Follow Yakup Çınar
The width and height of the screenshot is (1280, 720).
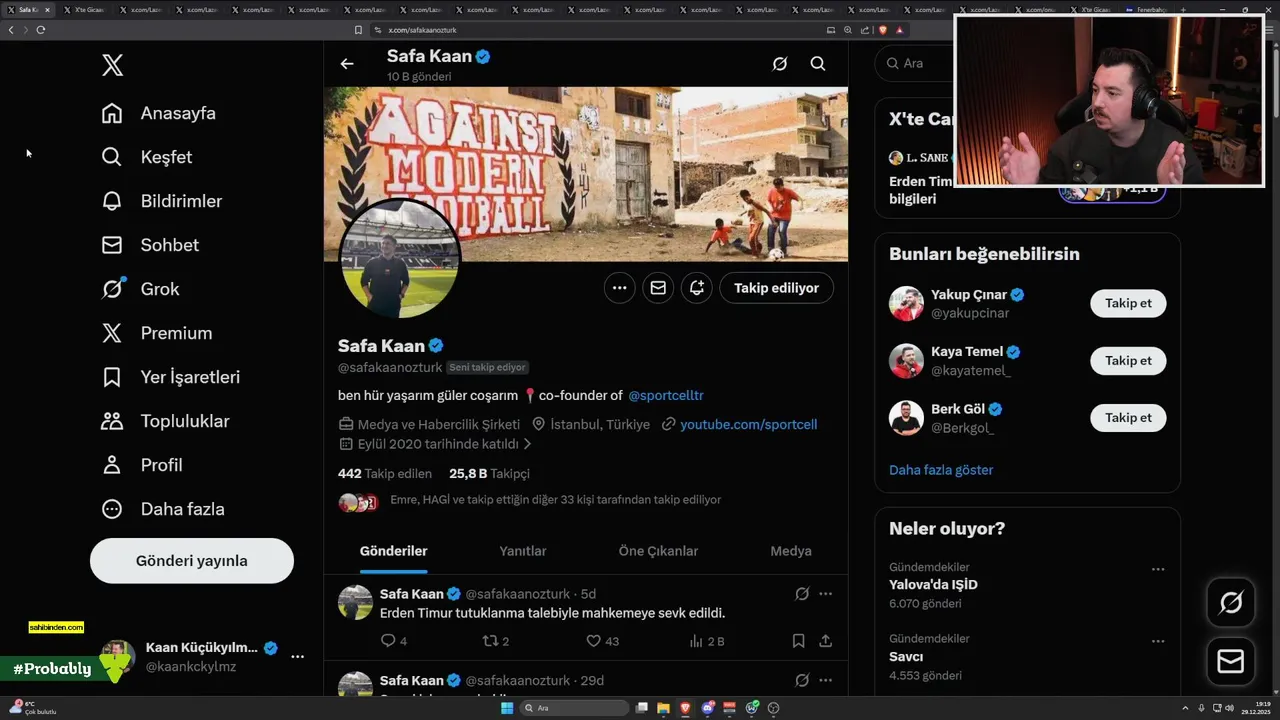[x=1128, y=303]
